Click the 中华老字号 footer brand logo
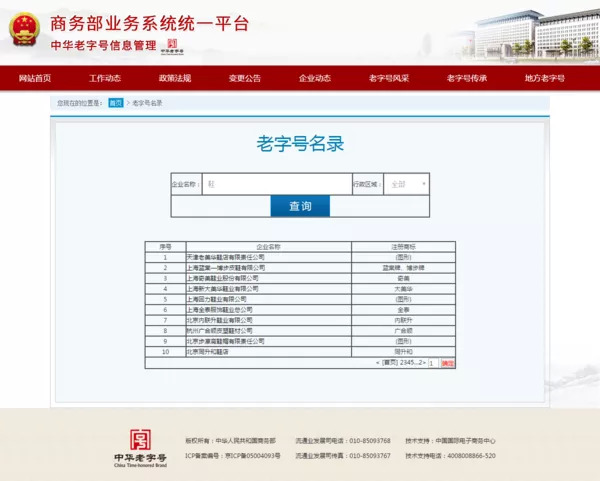The image size is (600, 481). pyautogui.click(x=139, y=446)
